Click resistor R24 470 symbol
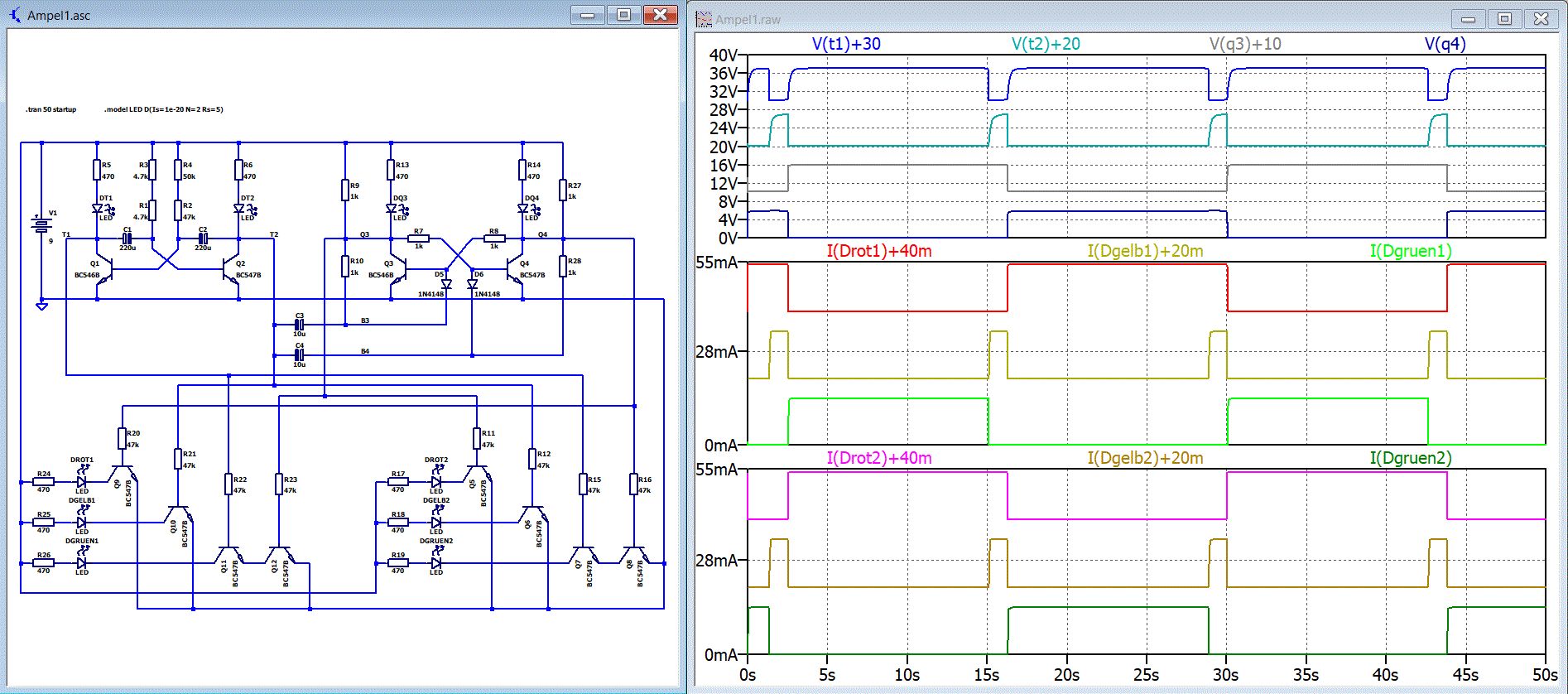1568x694 pixels. 44,481
